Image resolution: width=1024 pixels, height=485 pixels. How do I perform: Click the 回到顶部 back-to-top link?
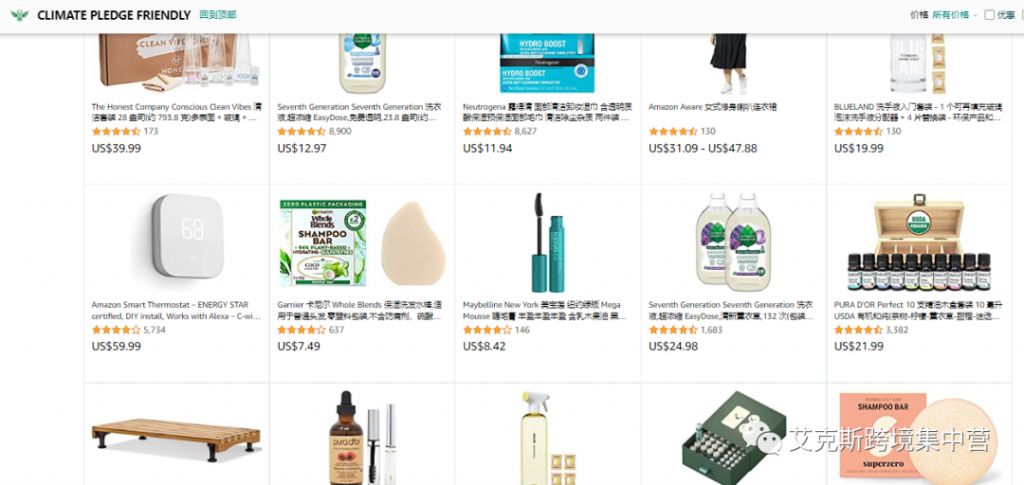pyautogui.click(x=217, y=14)
